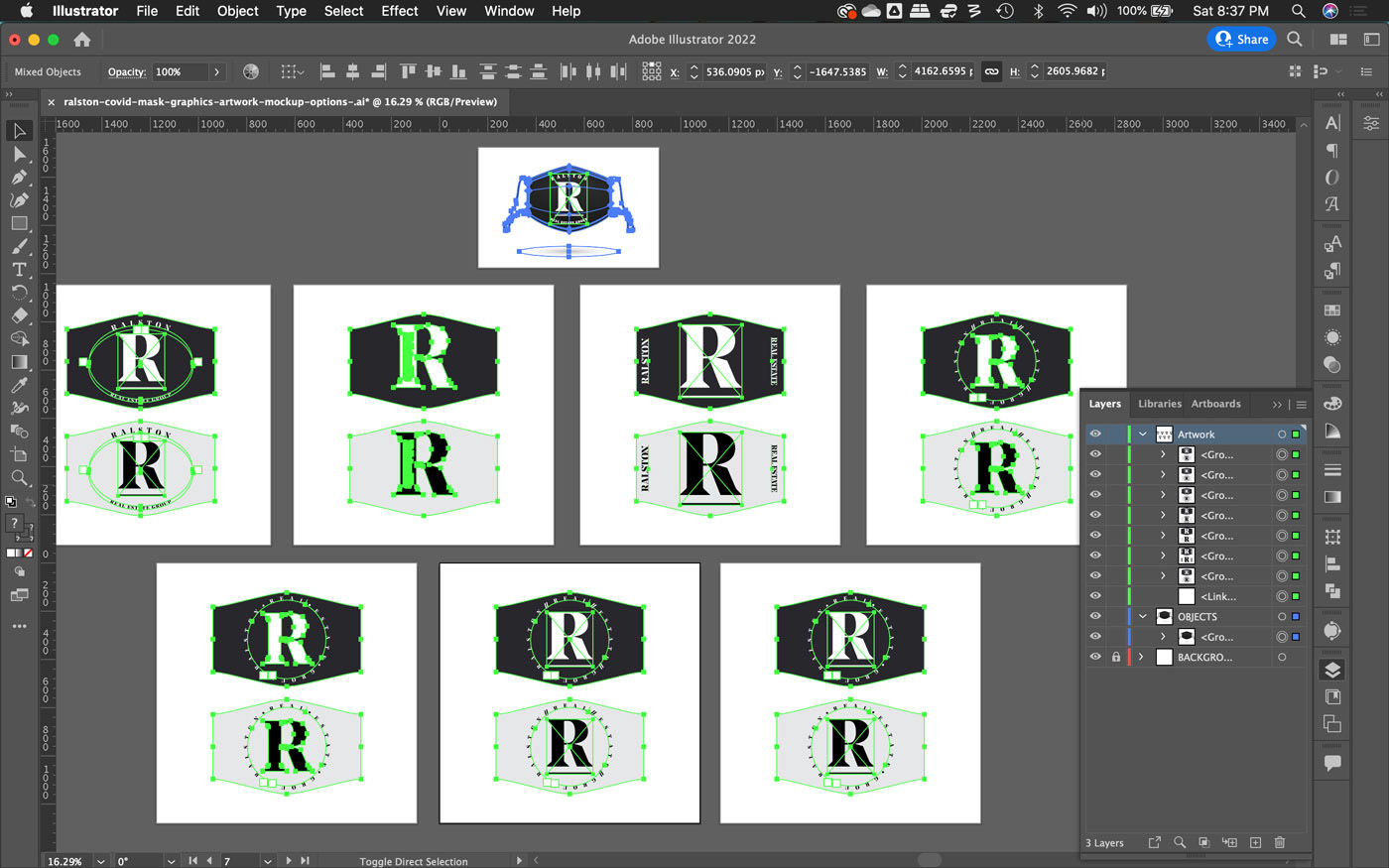1389x868 pixels.
Task: Hide the BACKGRO... layer
Action: click(x=1095, y=657)
